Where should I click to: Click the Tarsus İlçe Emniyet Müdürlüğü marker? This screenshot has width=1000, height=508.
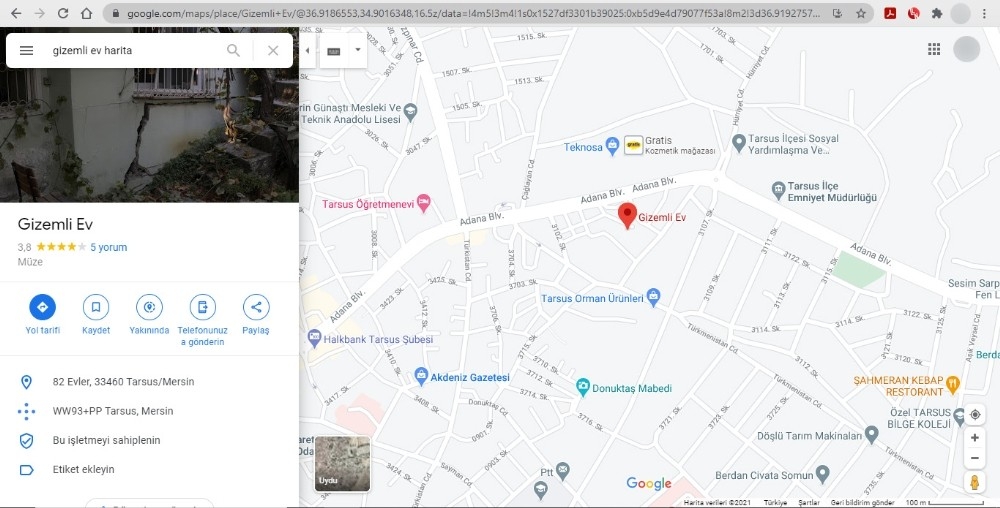point(778,190)
